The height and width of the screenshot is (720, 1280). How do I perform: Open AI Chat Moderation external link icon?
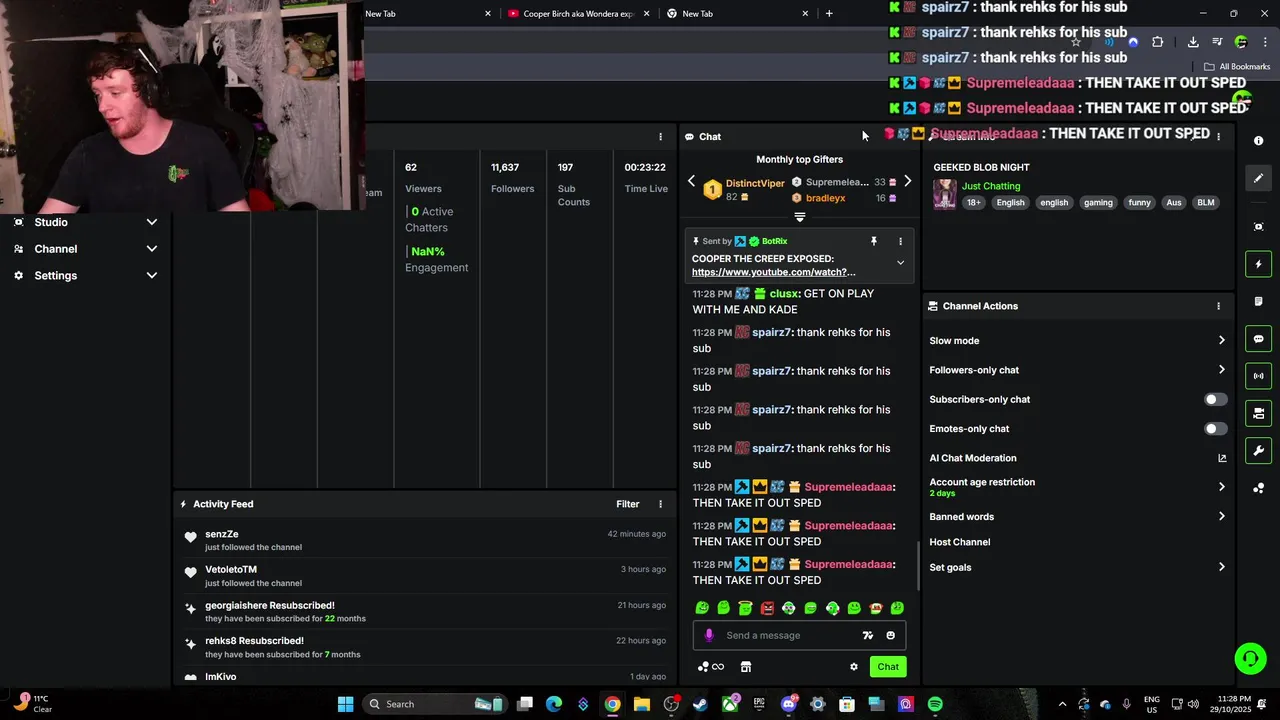tap(1221, 458)
